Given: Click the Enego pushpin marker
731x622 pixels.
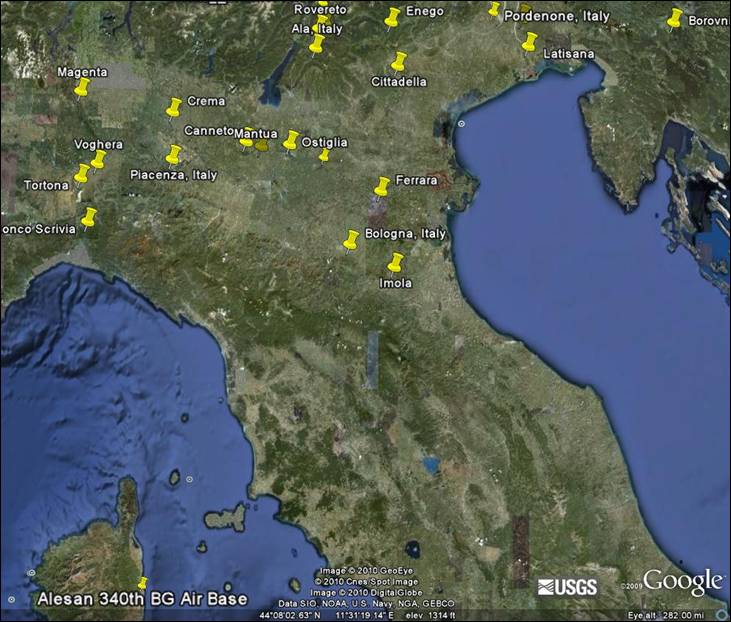Looking at the screenshot, I should [392, 18].
